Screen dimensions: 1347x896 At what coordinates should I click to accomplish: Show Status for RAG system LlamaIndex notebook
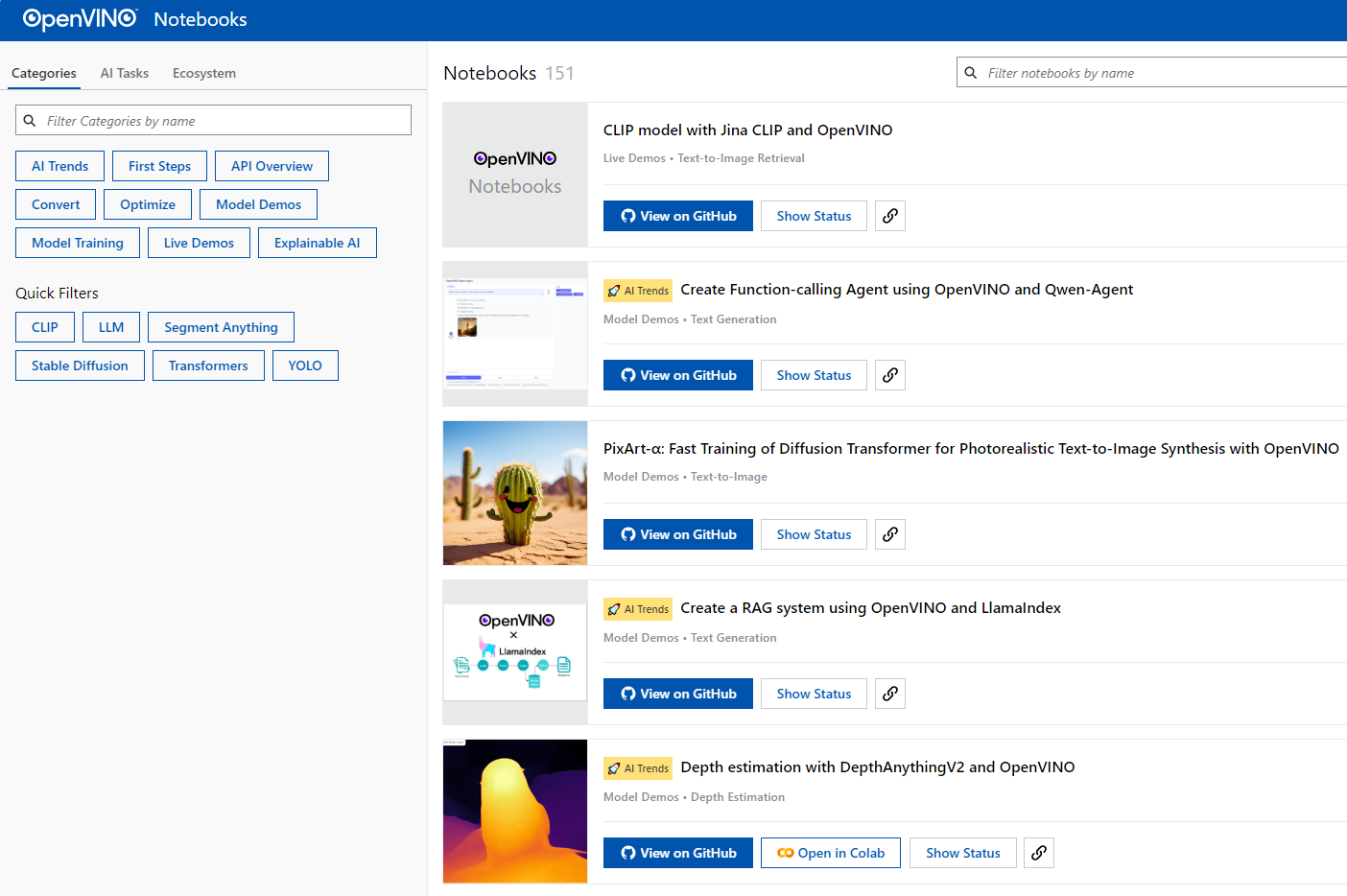[814, 694]
